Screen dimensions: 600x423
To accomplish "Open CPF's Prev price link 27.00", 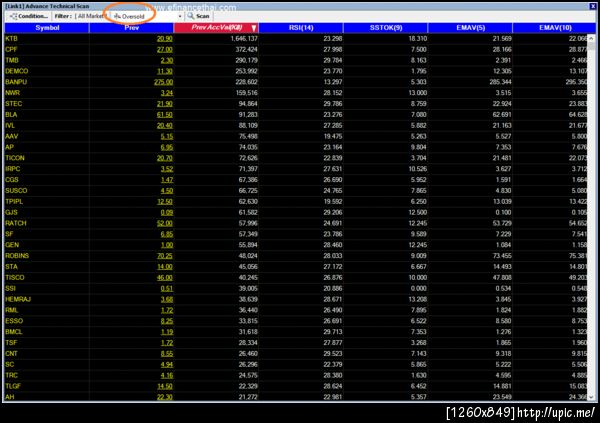I will (x=165, y=49).
